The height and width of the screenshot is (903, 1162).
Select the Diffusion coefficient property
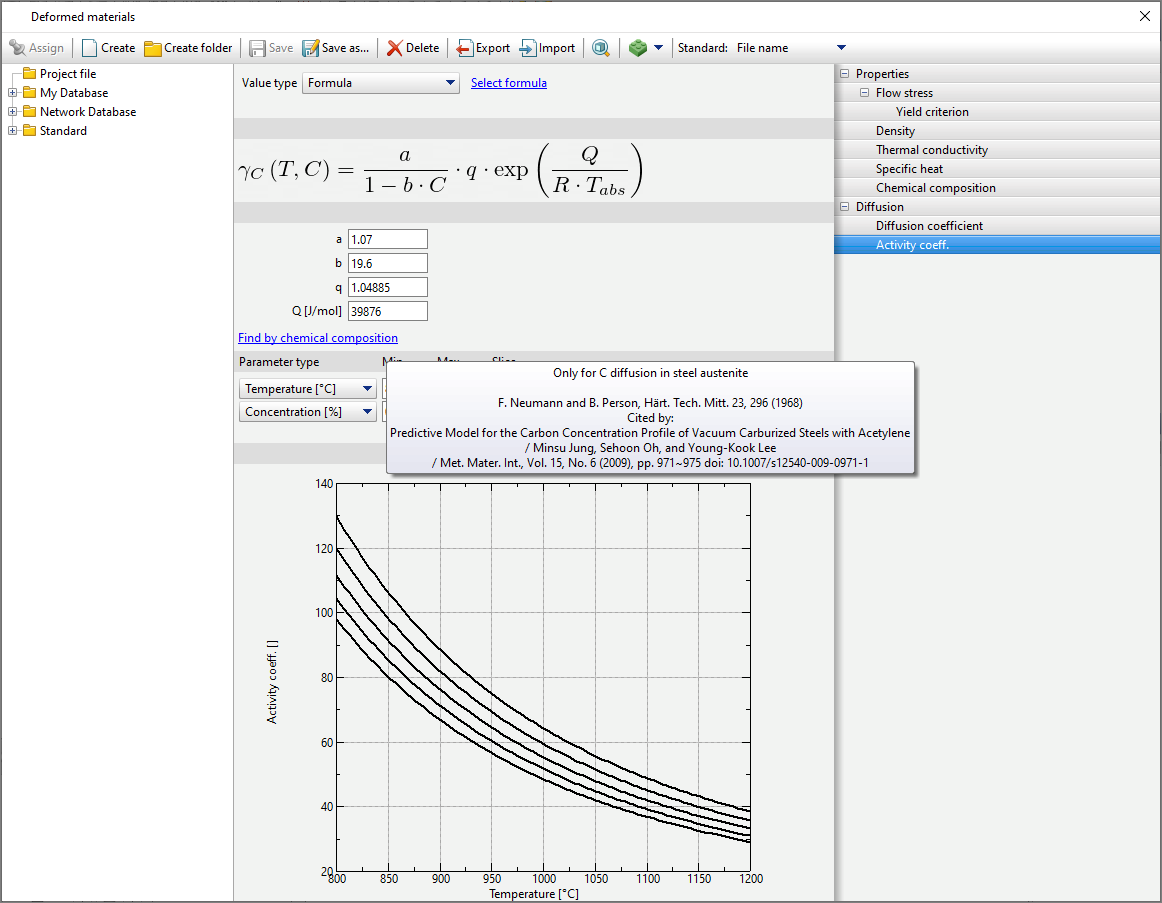(929, 226)
